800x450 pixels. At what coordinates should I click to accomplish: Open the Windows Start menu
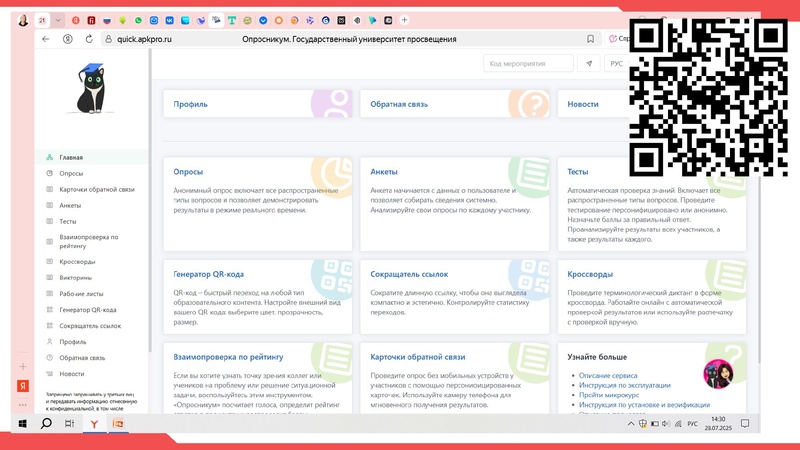(22, 423)
